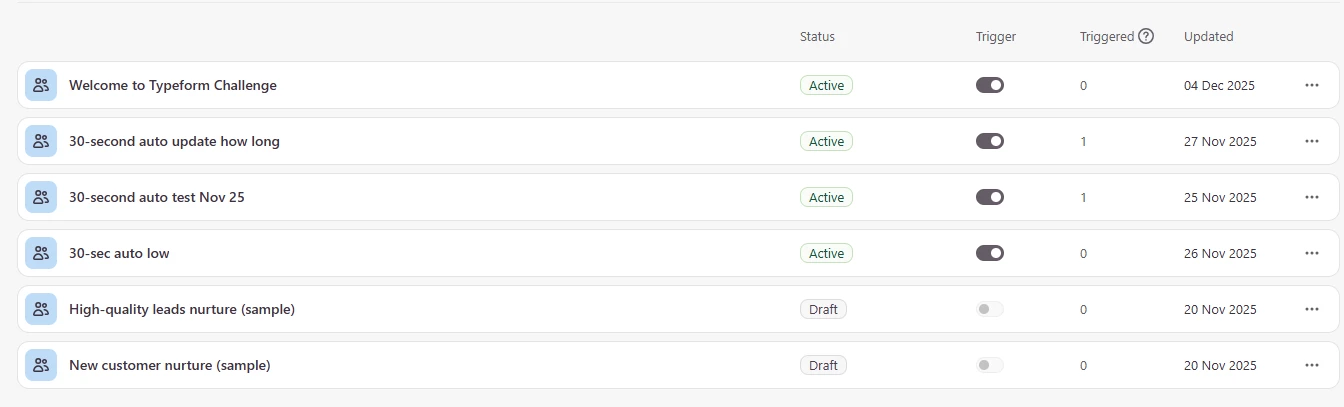Click the Welcome to Typeform Challenge contacts icon
This screenshot has width=1344, height=407.
coord(41,85)
